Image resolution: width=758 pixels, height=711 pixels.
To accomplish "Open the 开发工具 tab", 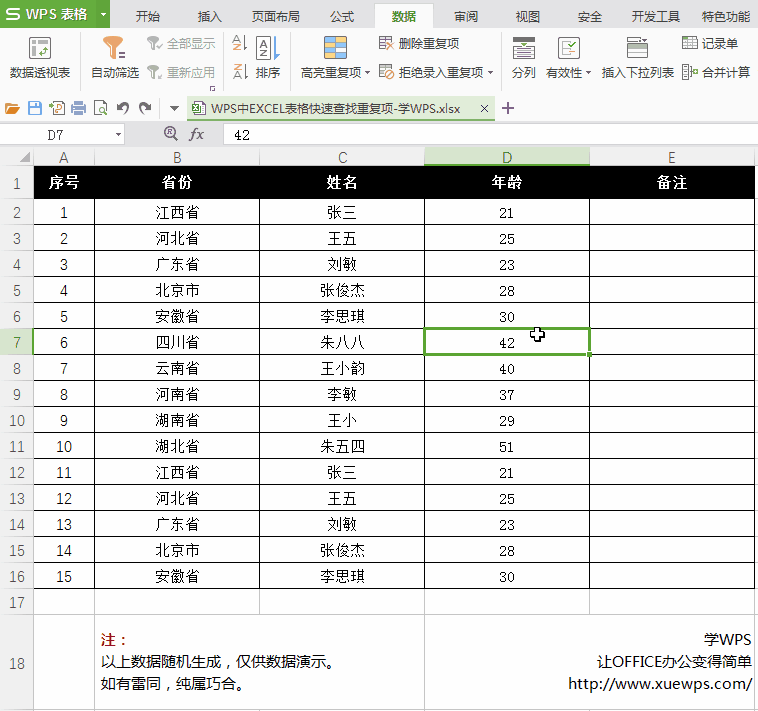I will (x=656, y=16).
